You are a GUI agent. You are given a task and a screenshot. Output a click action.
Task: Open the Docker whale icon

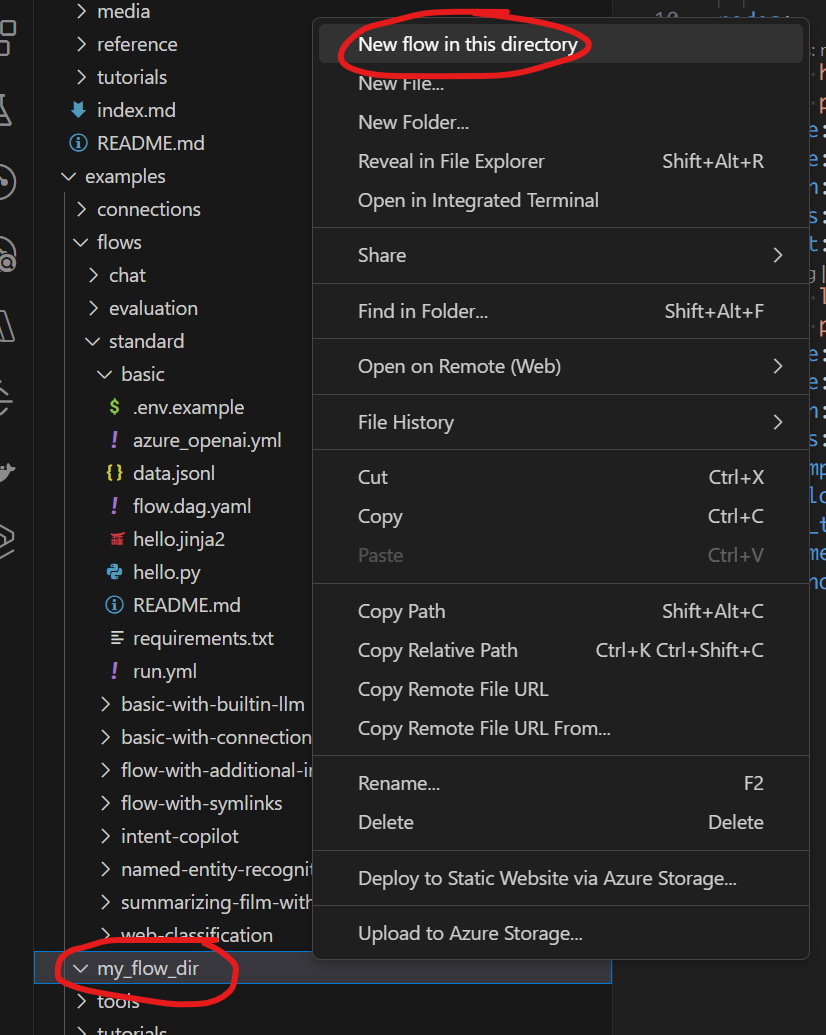[x=7, y=470]
